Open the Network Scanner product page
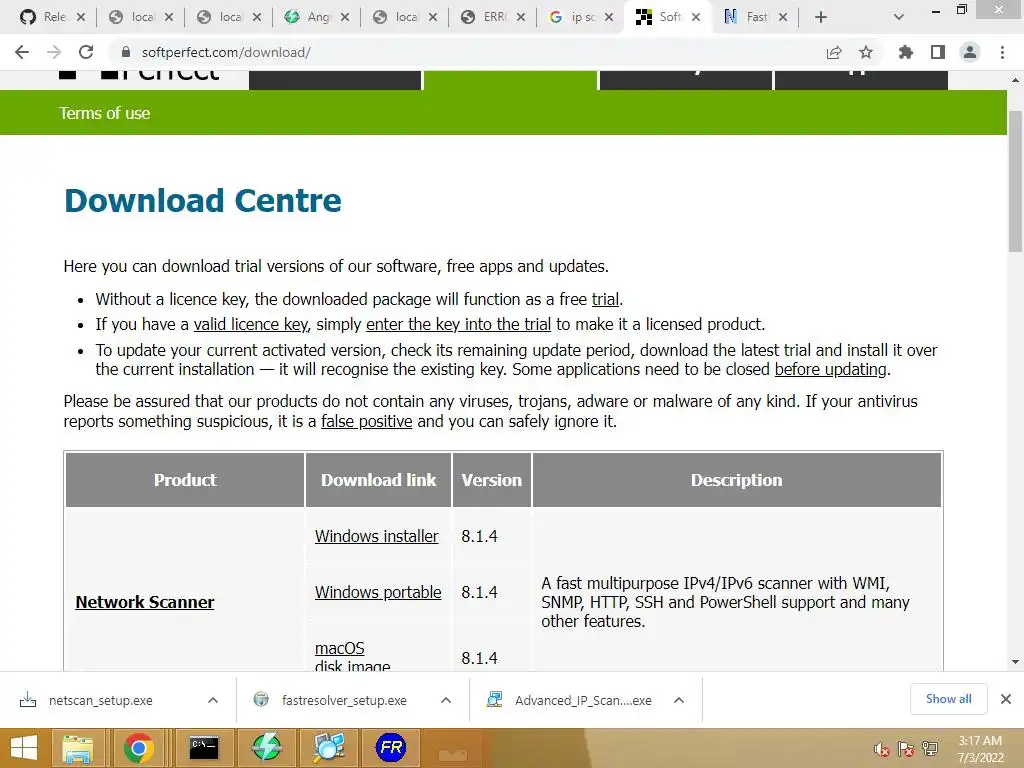 coord(144,602)
